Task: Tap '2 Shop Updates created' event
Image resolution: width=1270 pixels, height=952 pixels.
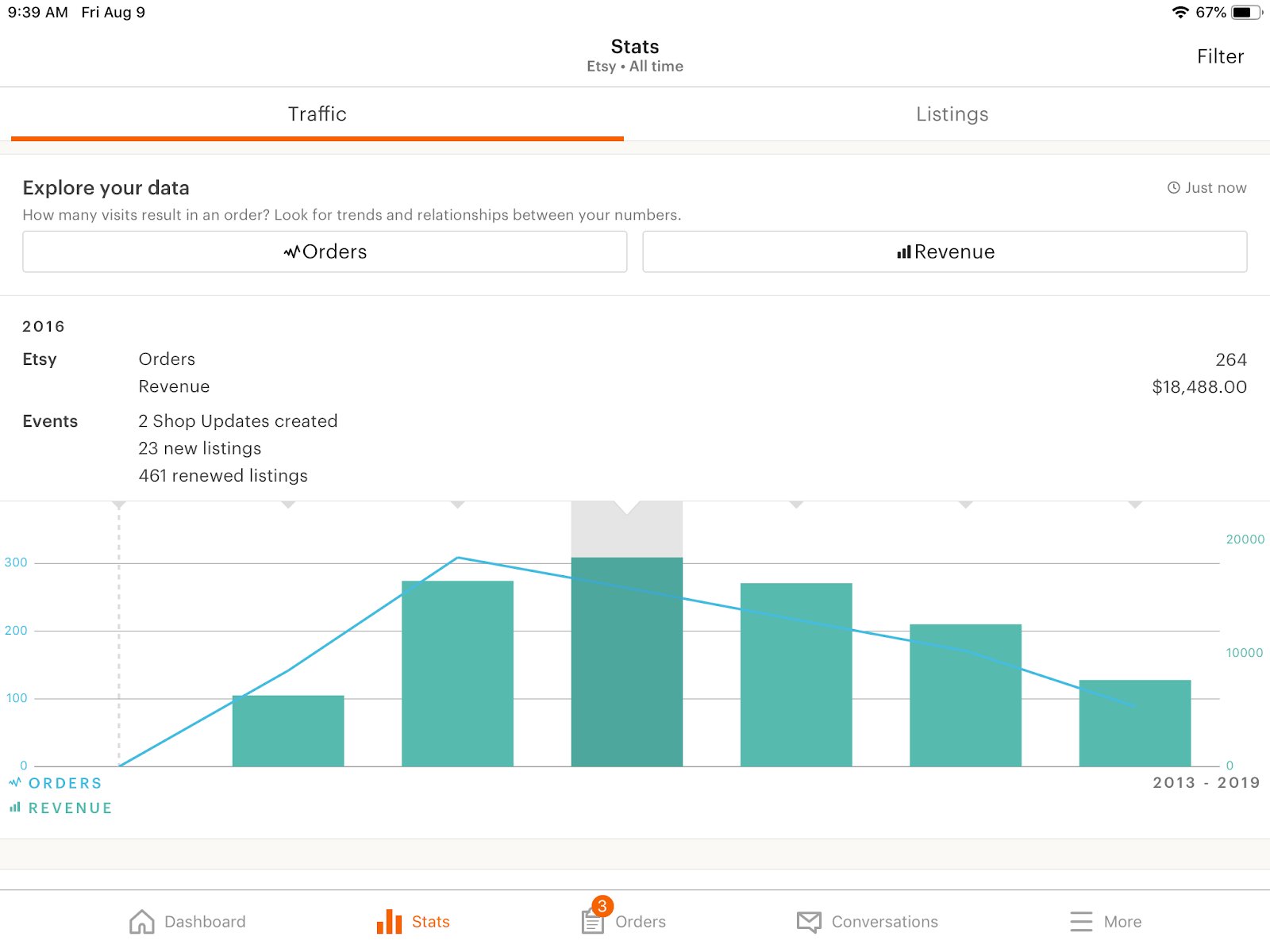Action: click(x=238, y=421)
